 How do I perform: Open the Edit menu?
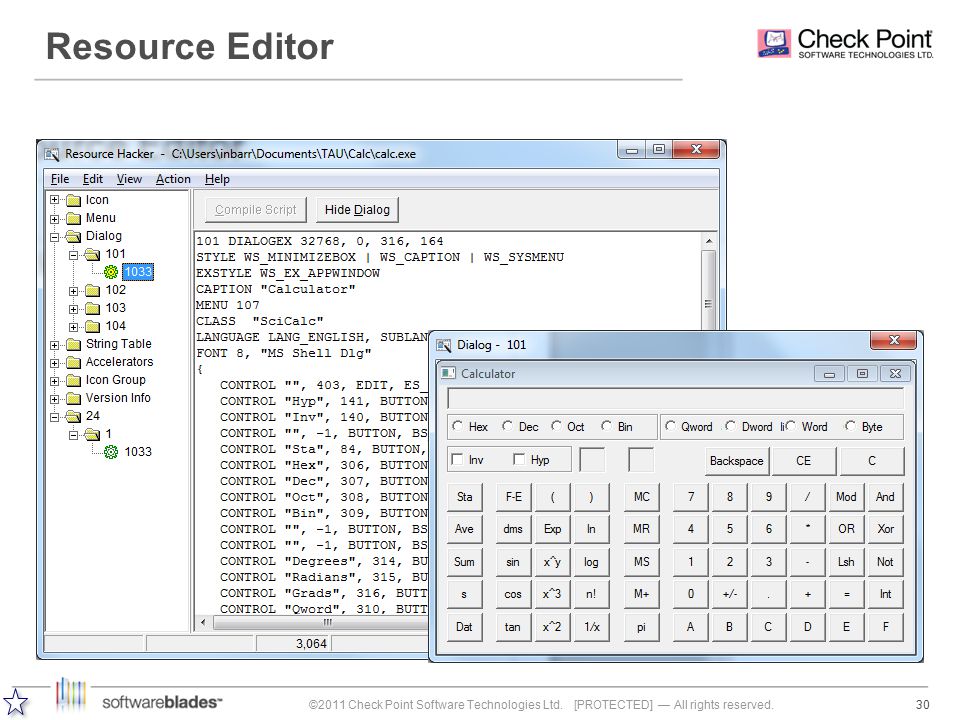[x=93, y=179]
